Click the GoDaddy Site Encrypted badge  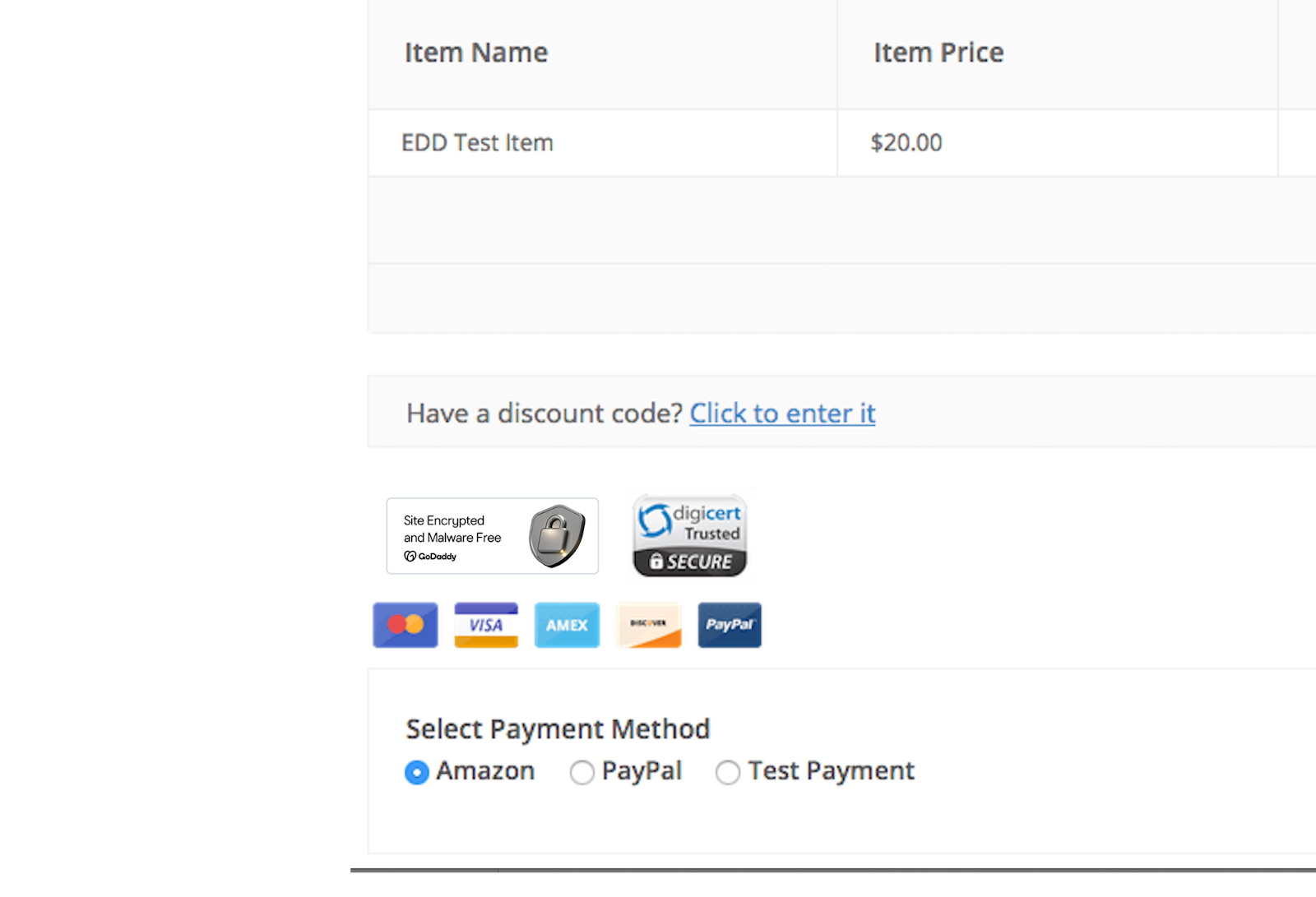click(492, 535)
